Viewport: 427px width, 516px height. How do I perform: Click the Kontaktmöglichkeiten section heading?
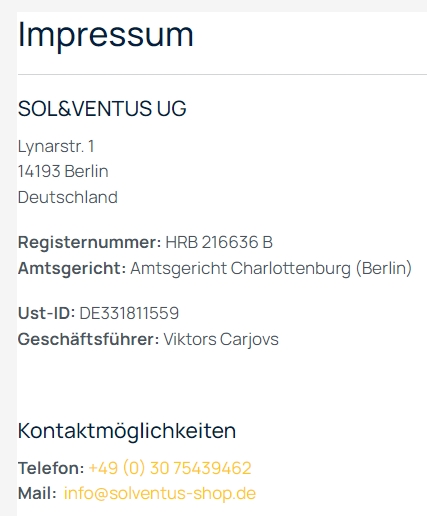click(127, 431)
